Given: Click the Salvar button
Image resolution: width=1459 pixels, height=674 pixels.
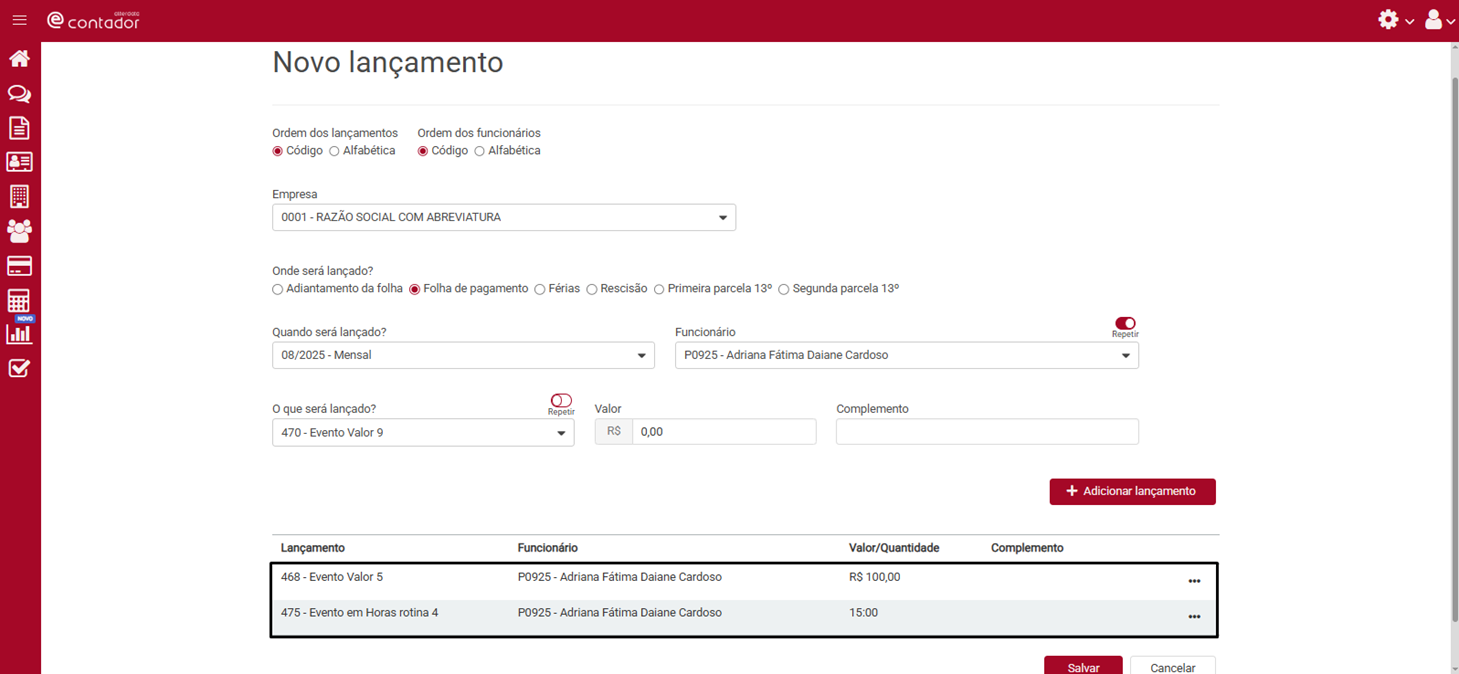Looking at the screenshot, I should pos(1083,667).
